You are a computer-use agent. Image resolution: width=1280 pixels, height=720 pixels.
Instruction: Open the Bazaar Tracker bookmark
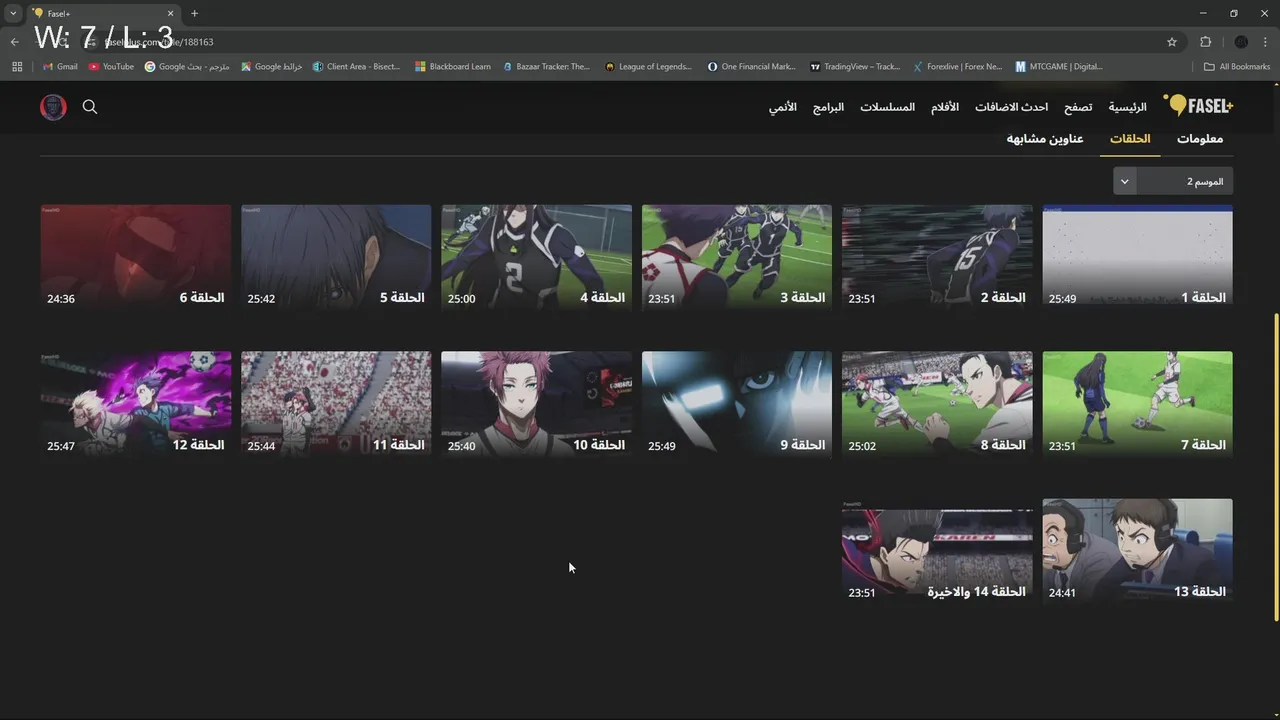point(546,67)
